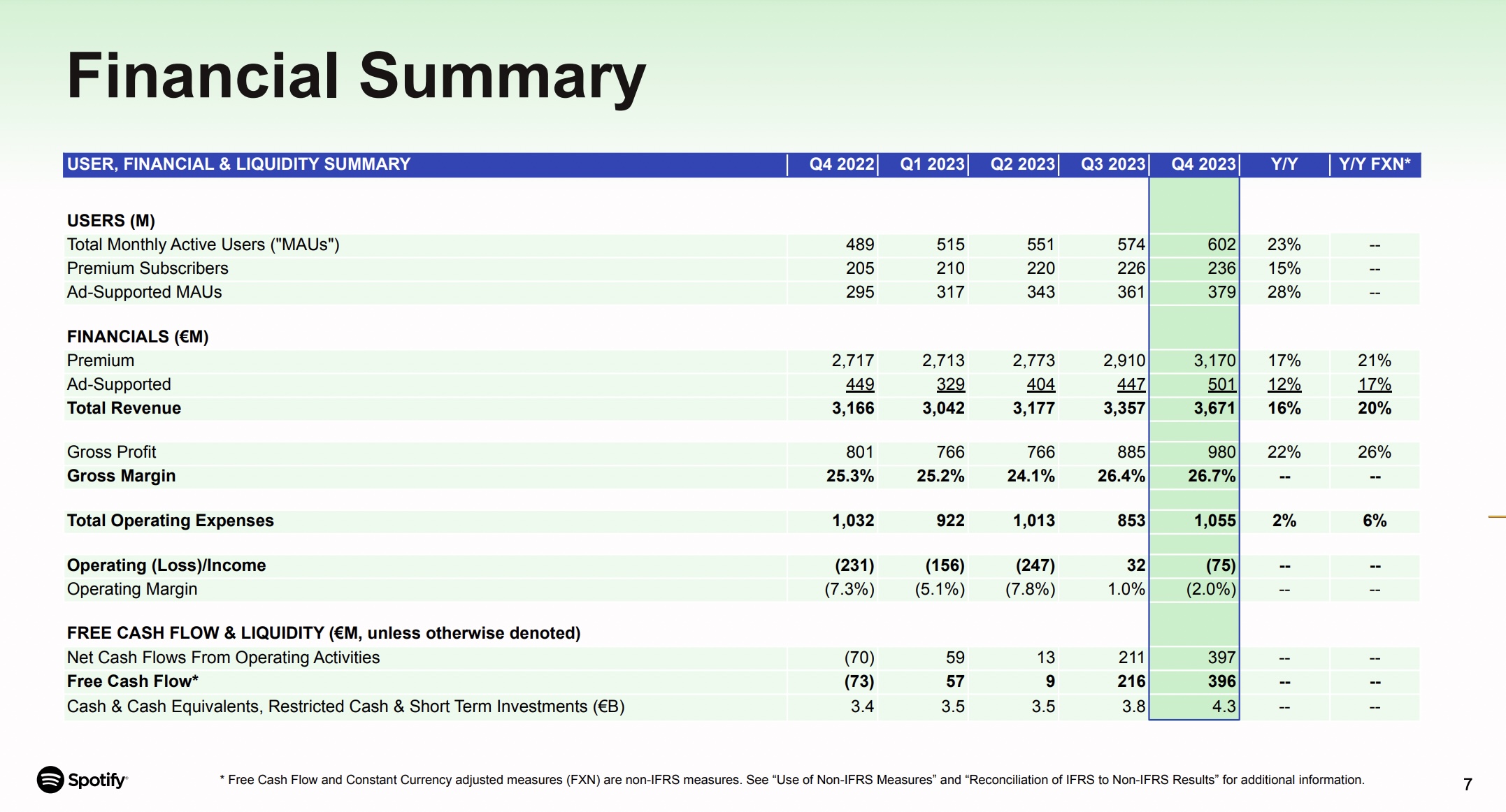
Task: Click the Q3 2023 Operating Income value 32
Action: (1136, 565)
